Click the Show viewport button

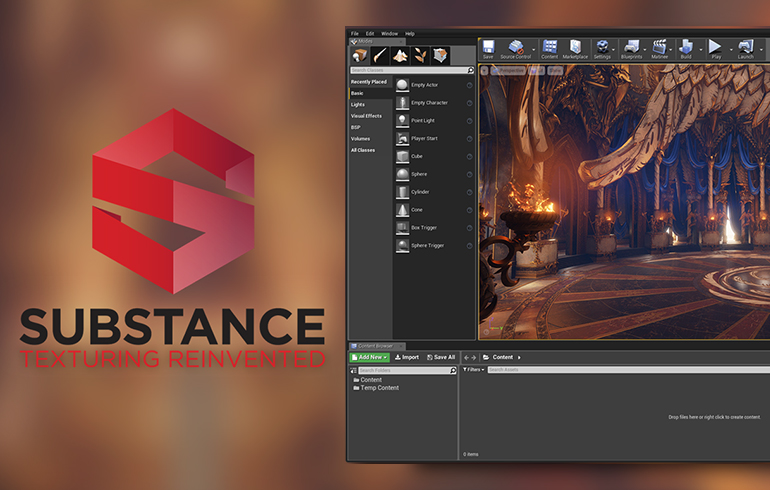(x=555, y=71)
